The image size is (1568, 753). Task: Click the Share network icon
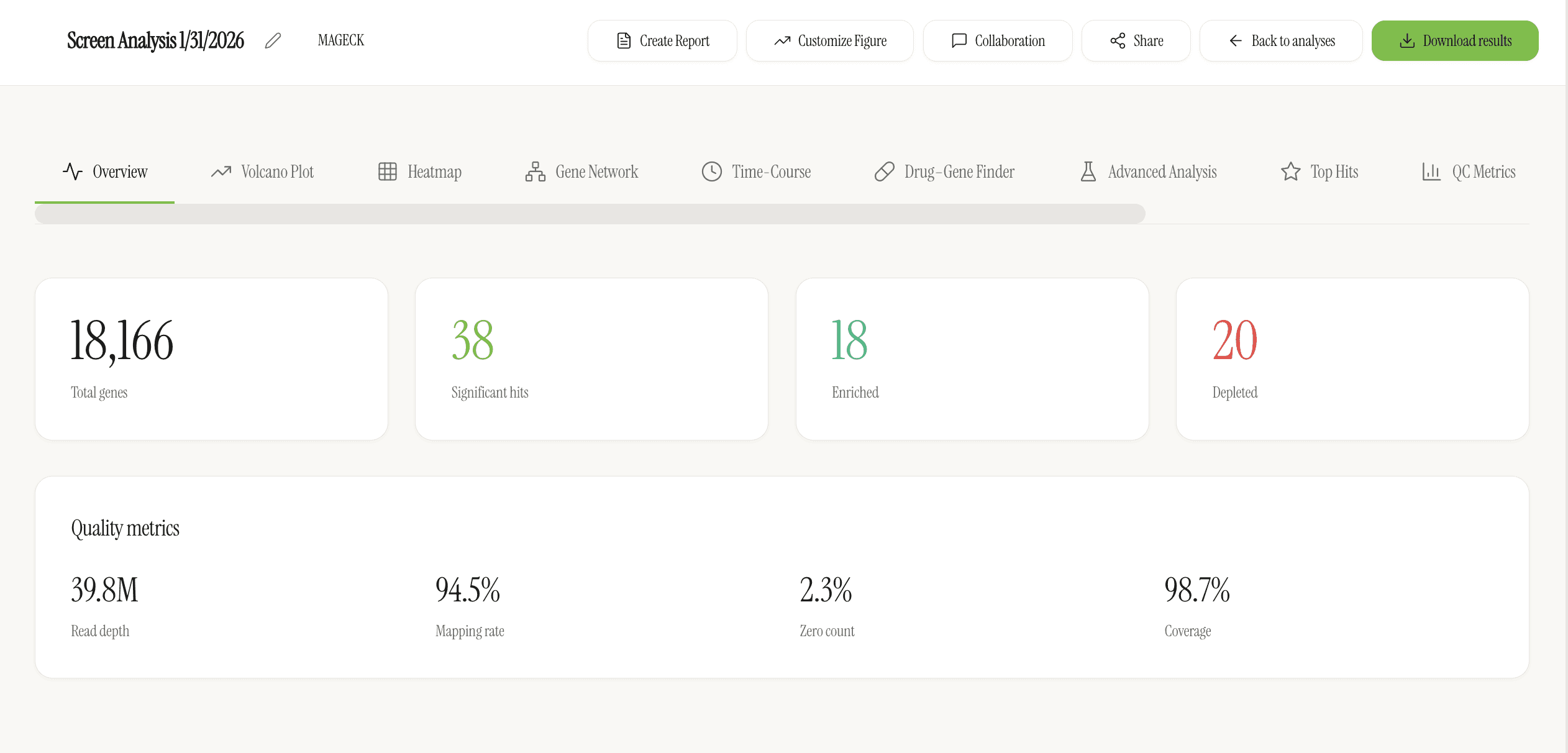click(x=1118, y=41)
